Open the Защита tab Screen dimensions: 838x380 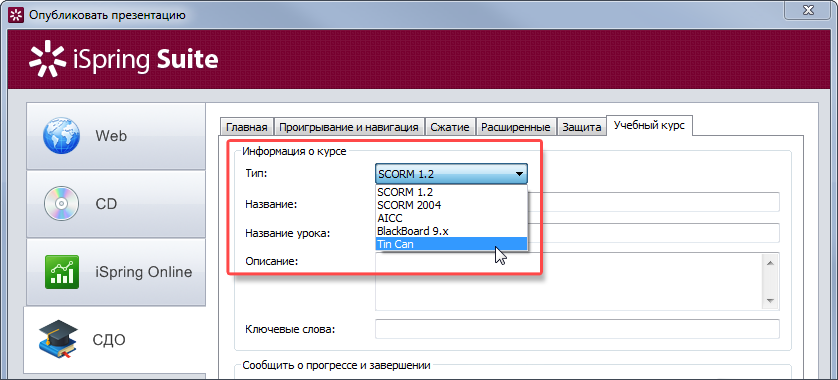coord(581,127)
